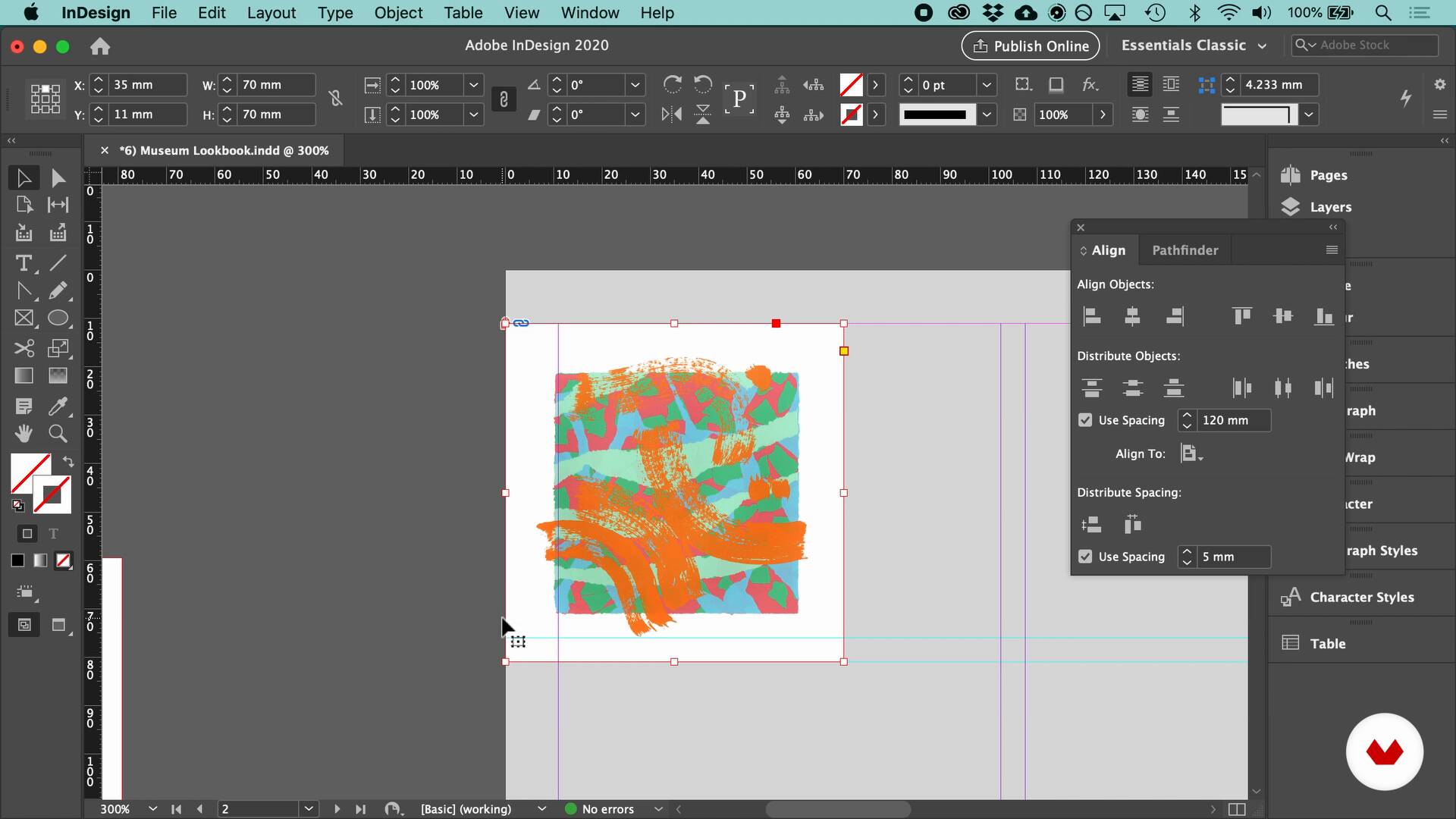Flip horizontal icon in control bar
The image size is (1456, 819).
coord(672,115)
